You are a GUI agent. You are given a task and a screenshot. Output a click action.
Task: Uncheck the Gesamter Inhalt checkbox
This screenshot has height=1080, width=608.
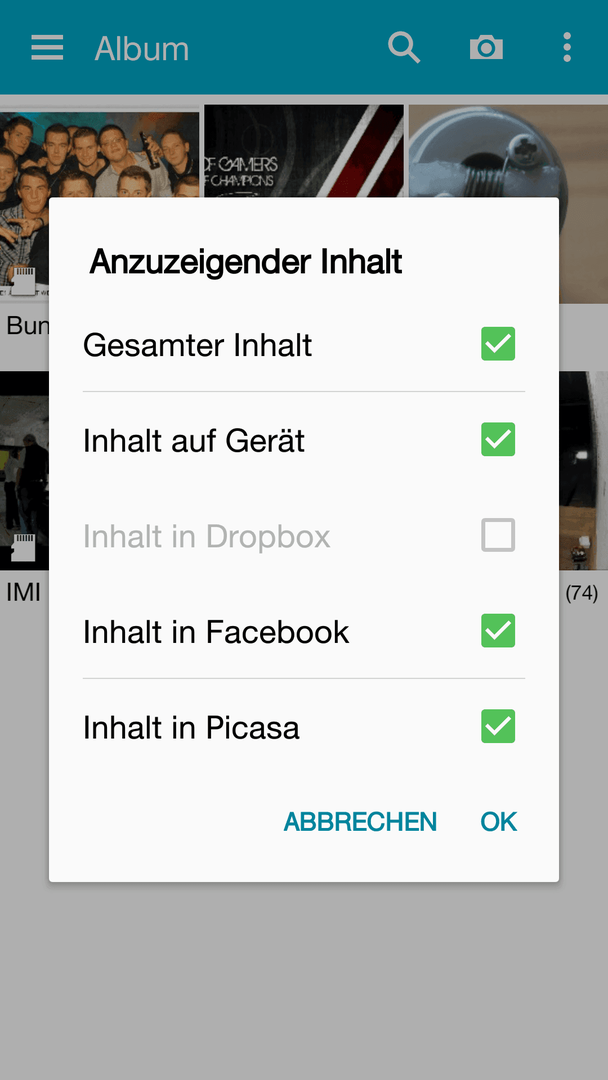coord(498,344)
